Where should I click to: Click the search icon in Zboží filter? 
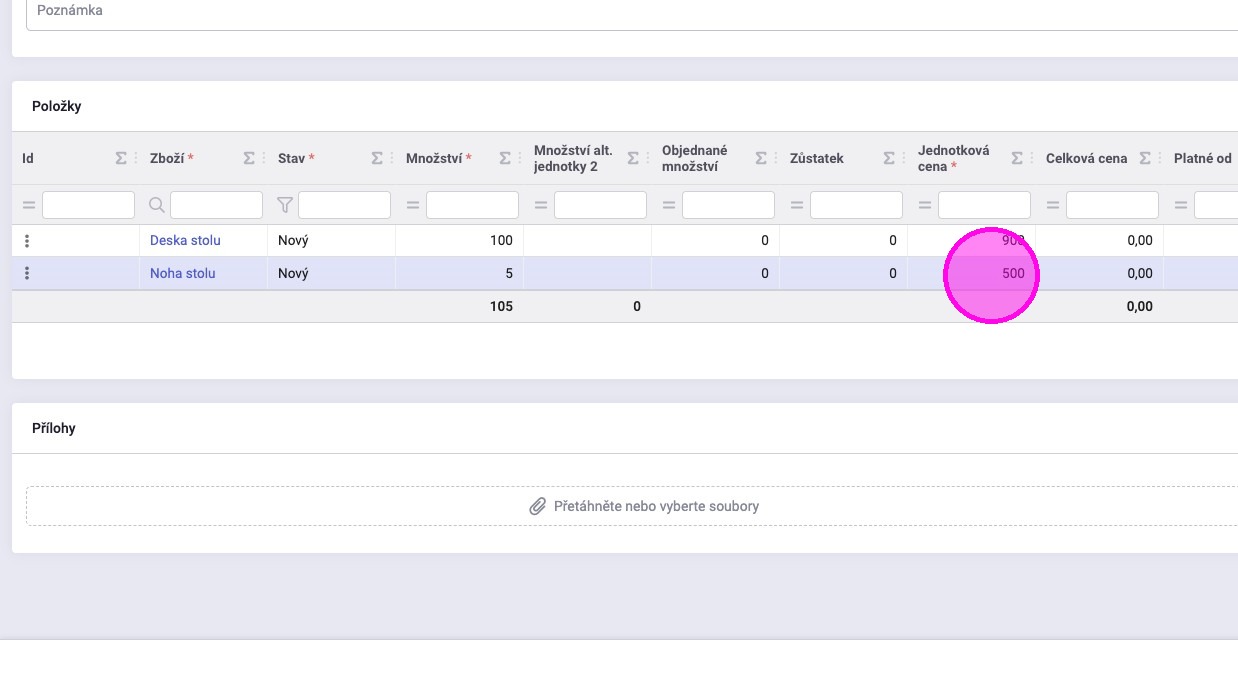click(157, 205)
